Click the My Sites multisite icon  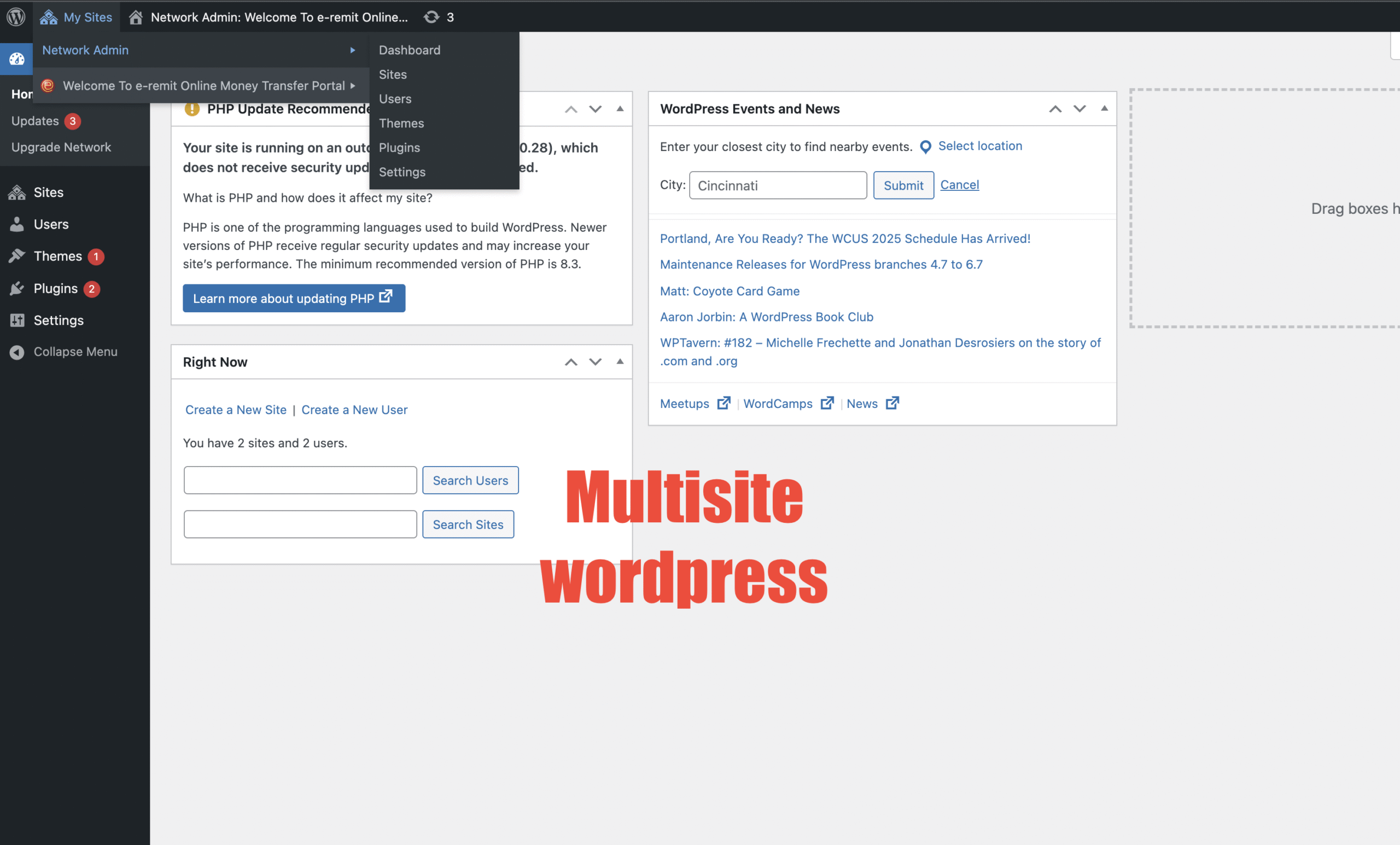[48, 17]
